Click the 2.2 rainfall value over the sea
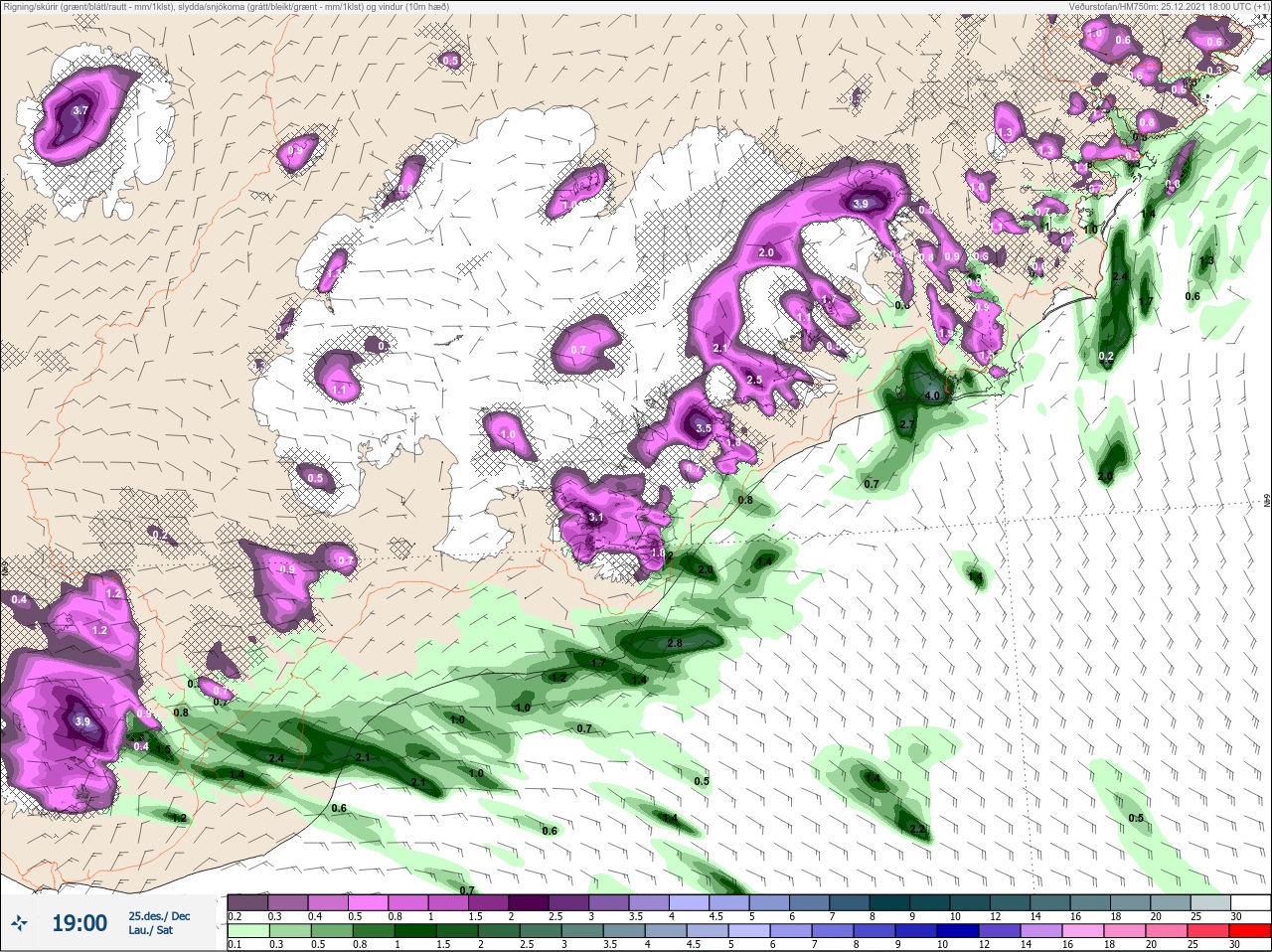This screenshot has height=952, width=1272. click(x=917, y=829)
